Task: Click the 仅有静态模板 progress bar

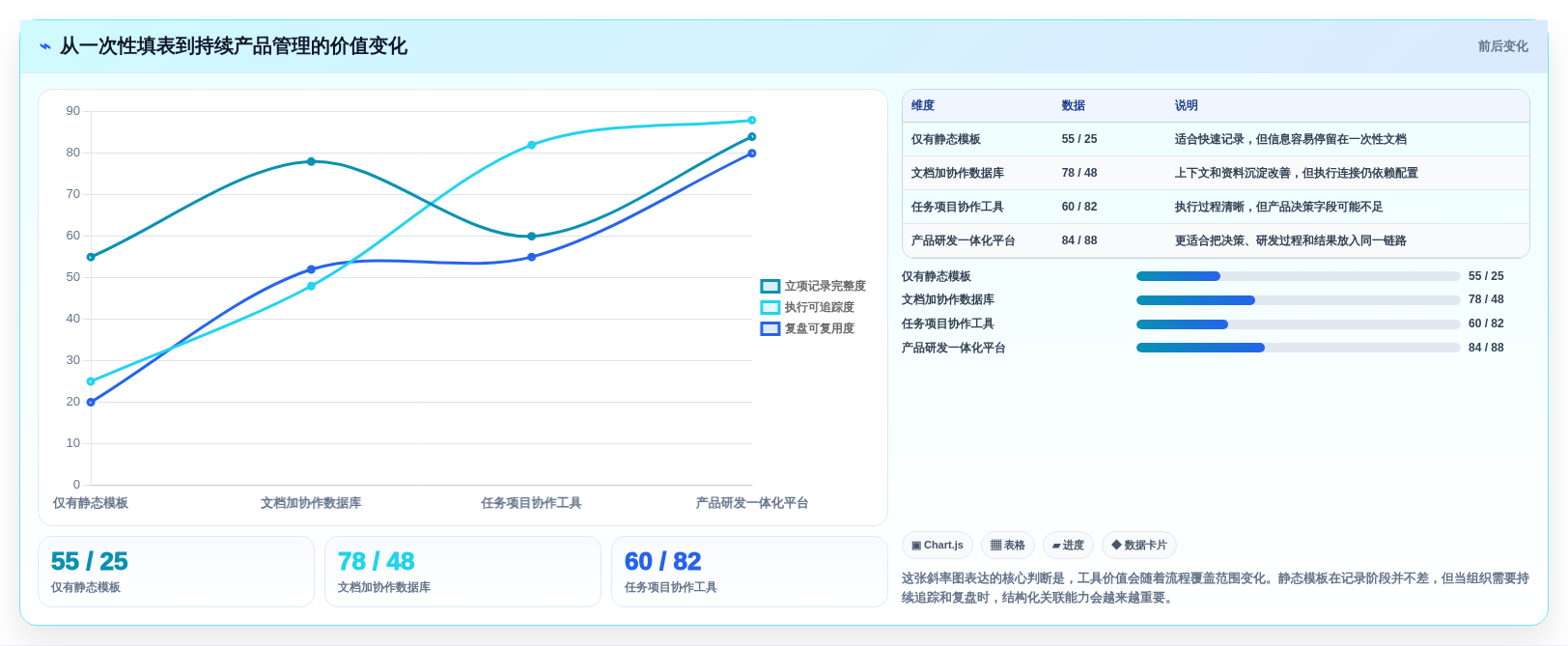Action: click(1298, 276)
